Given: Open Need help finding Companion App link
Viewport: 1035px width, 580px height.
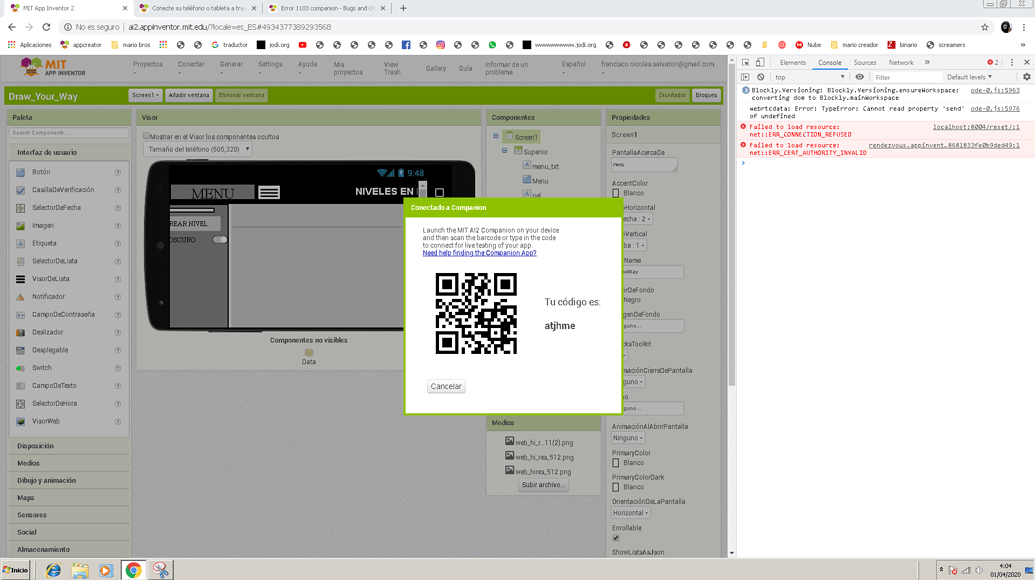Looking at the screenshot, I should tap(479, 253).
